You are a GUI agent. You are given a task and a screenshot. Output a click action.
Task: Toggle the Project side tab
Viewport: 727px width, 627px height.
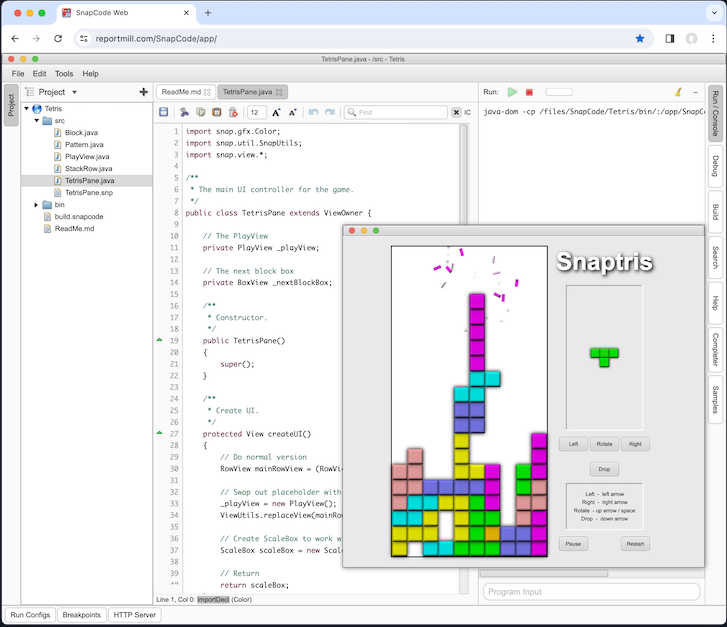pyautogui.click(x=11, y=105)
